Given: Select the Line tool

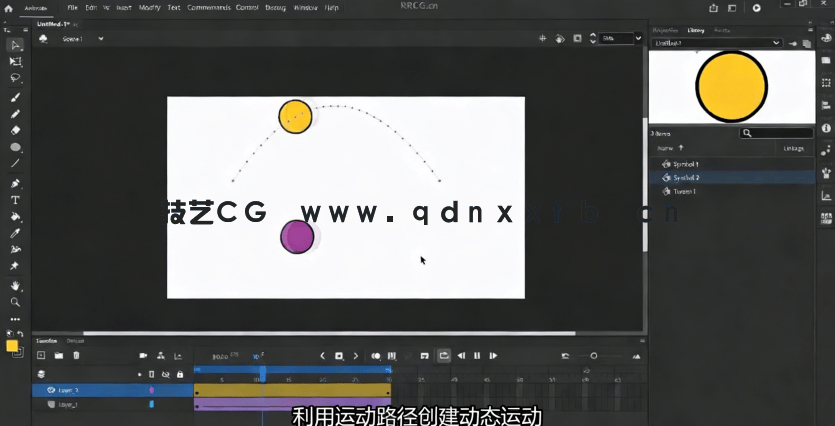Looking at the screenshot, I should (x=15, y=163).
